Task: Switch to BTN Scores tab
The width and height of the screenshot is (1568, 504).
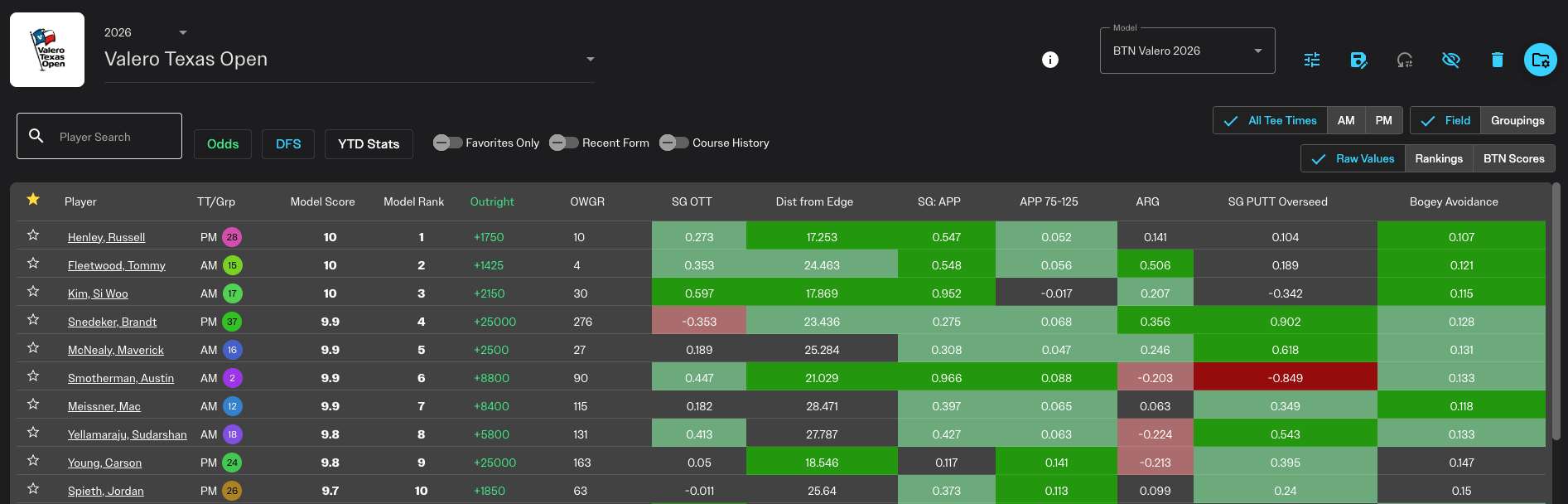Action: tap(1514, 158)
